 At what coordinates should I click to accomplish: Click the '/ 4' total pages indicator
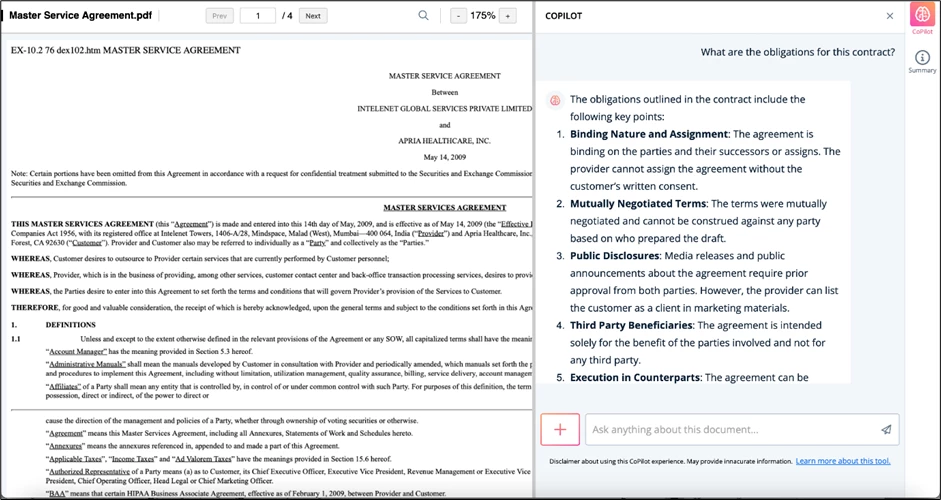click(287, 16)
